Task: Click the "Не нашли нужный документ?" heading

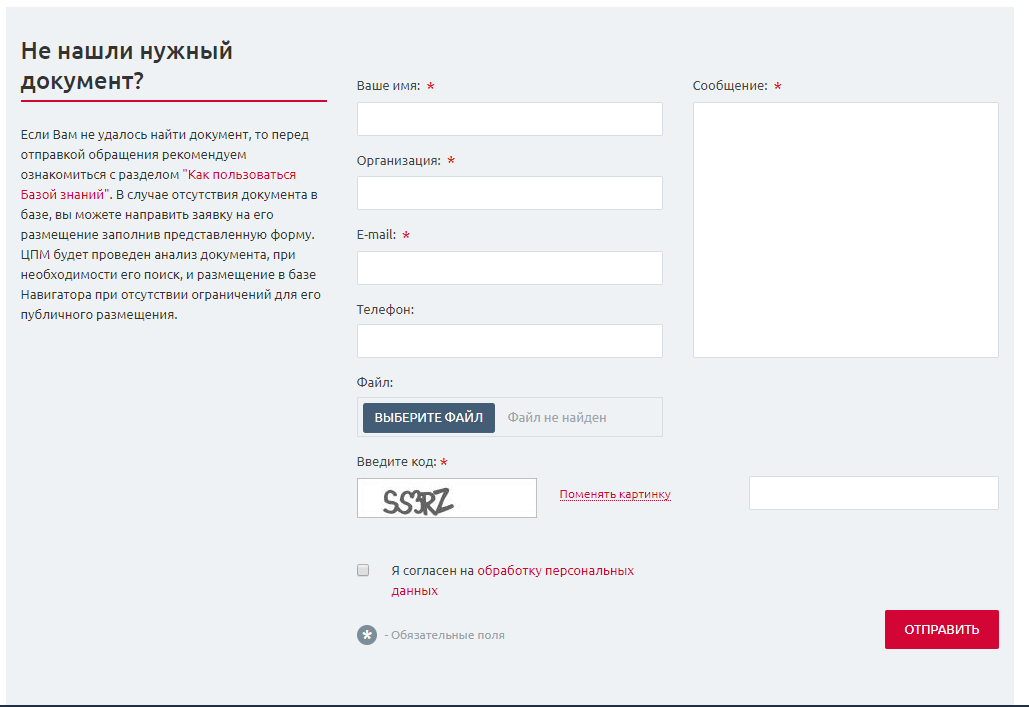Action: (127, 66)
